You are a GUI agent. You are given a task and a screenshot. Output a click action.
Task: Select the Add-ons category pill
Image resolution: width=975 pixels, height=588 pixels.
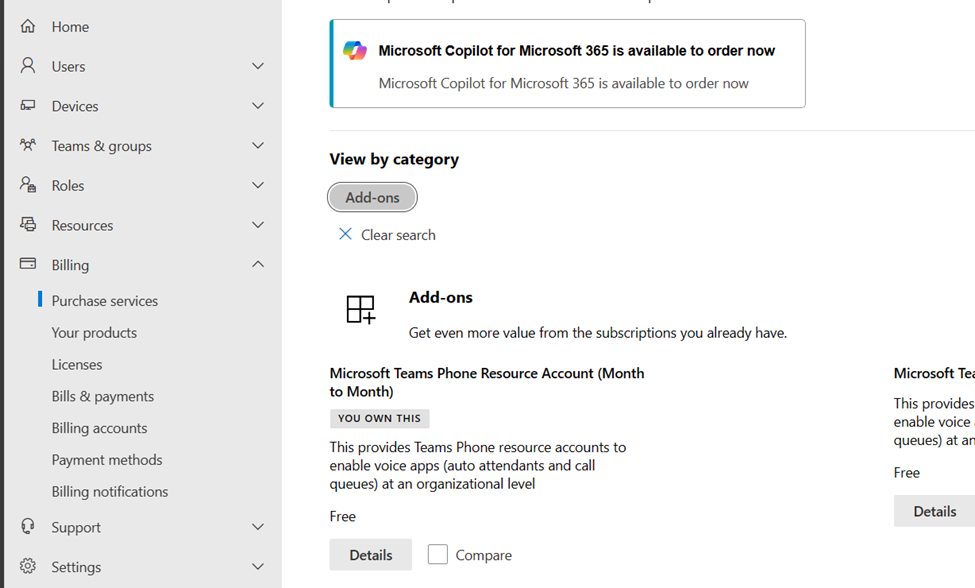(x=372, y=197)
